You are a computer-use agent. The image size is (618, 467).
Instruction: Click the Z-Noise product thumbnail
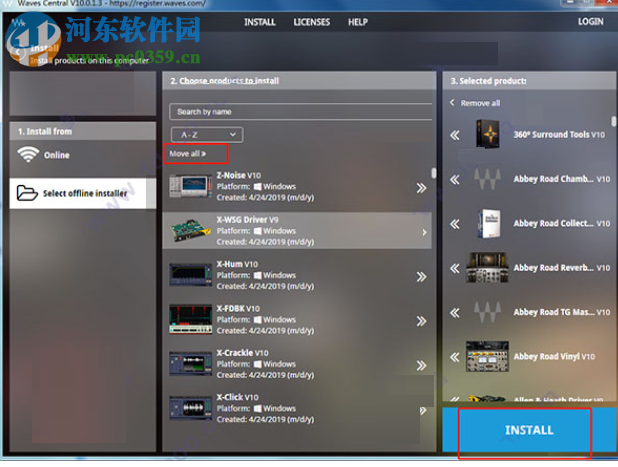pos(190,186)
